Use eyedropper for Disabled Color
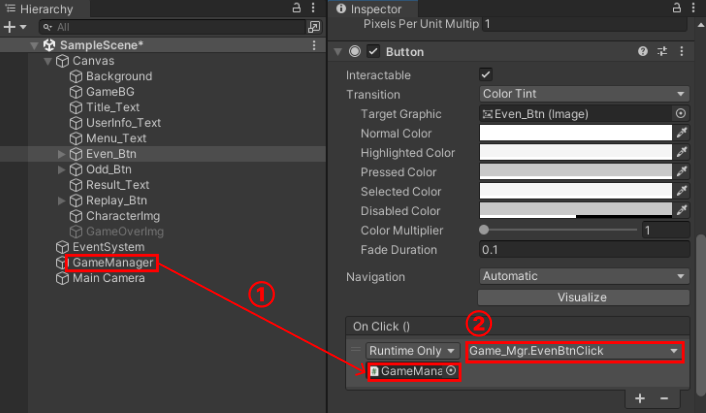 [682, 210]
